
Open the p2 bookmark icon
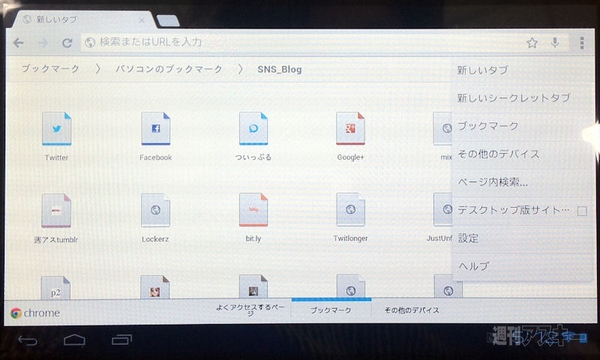(55, 288)
